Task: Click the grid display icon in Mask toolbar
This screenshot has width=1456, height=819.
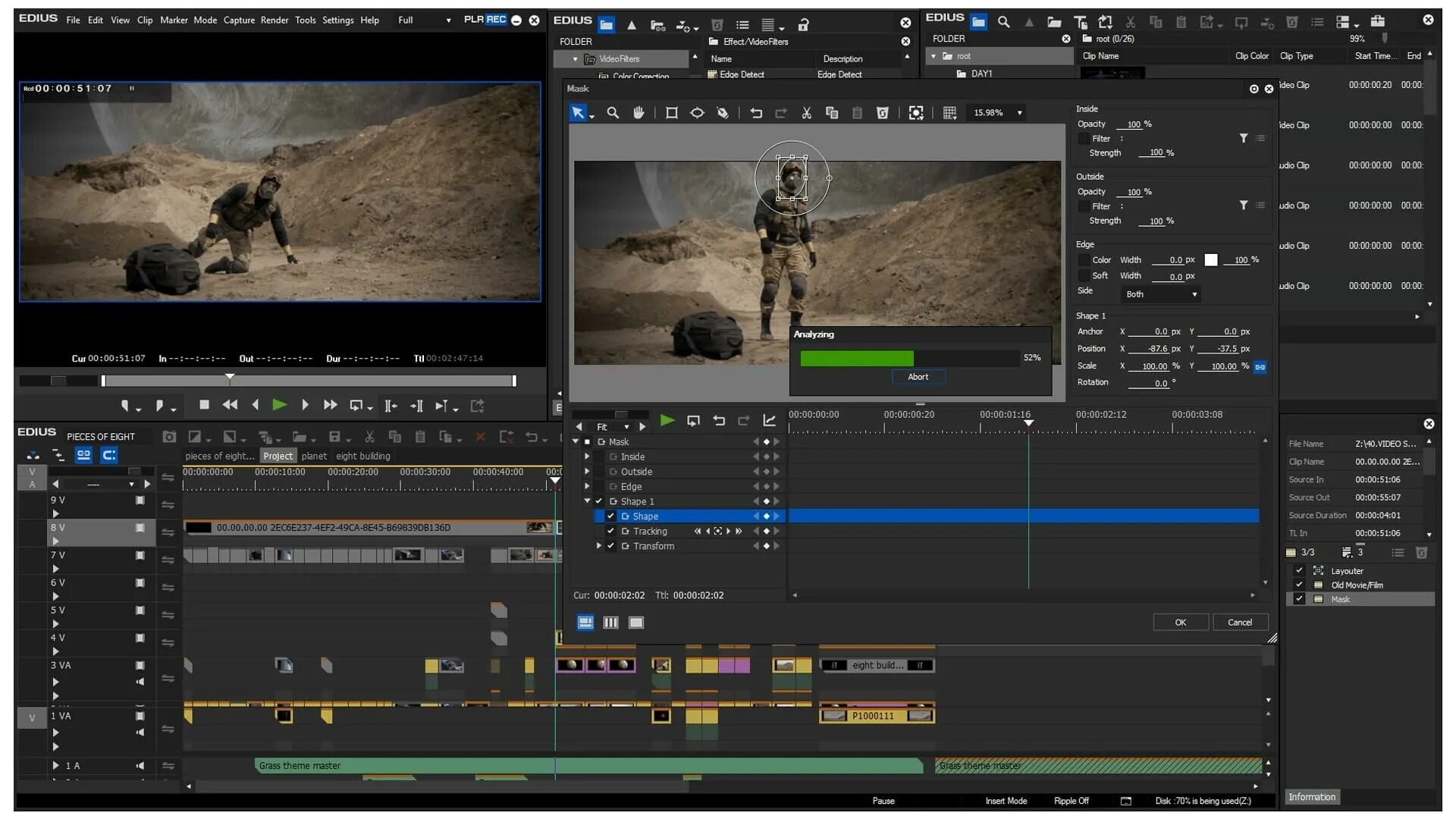Action: point(949,113)
